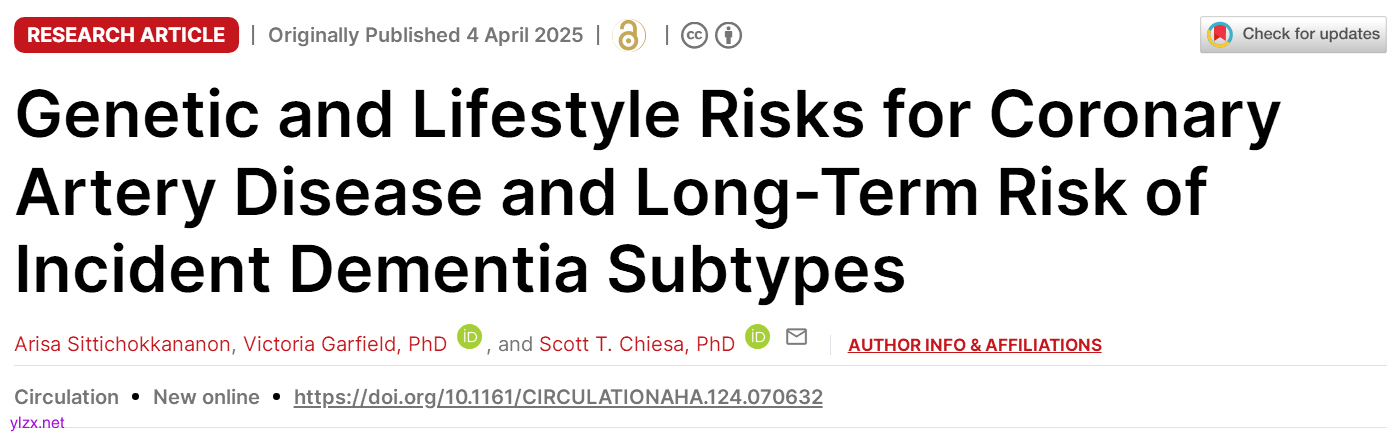Open Scott T. Chiesa's ORCID iD icon
The image size is (1395, 438).
coord(758,338)
